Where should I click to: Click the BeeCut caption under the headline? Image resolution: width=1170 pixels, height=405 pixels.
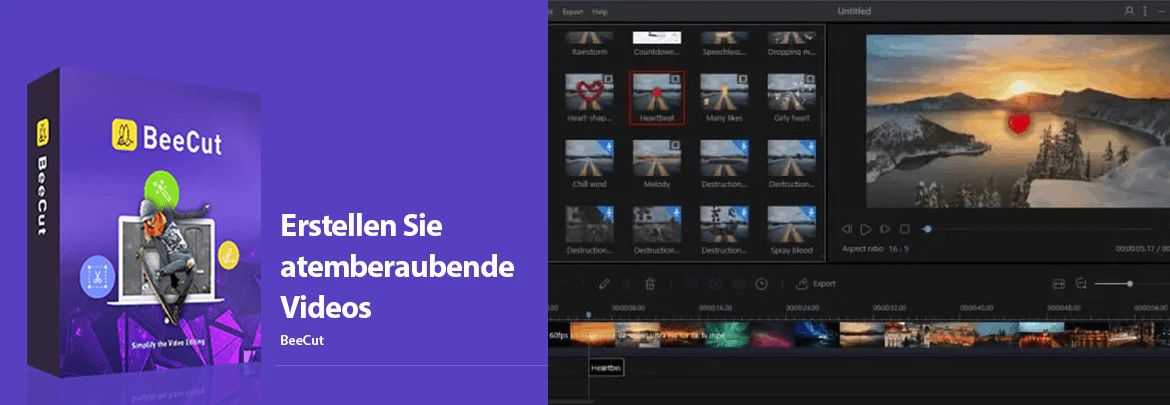tap(302, 340)
